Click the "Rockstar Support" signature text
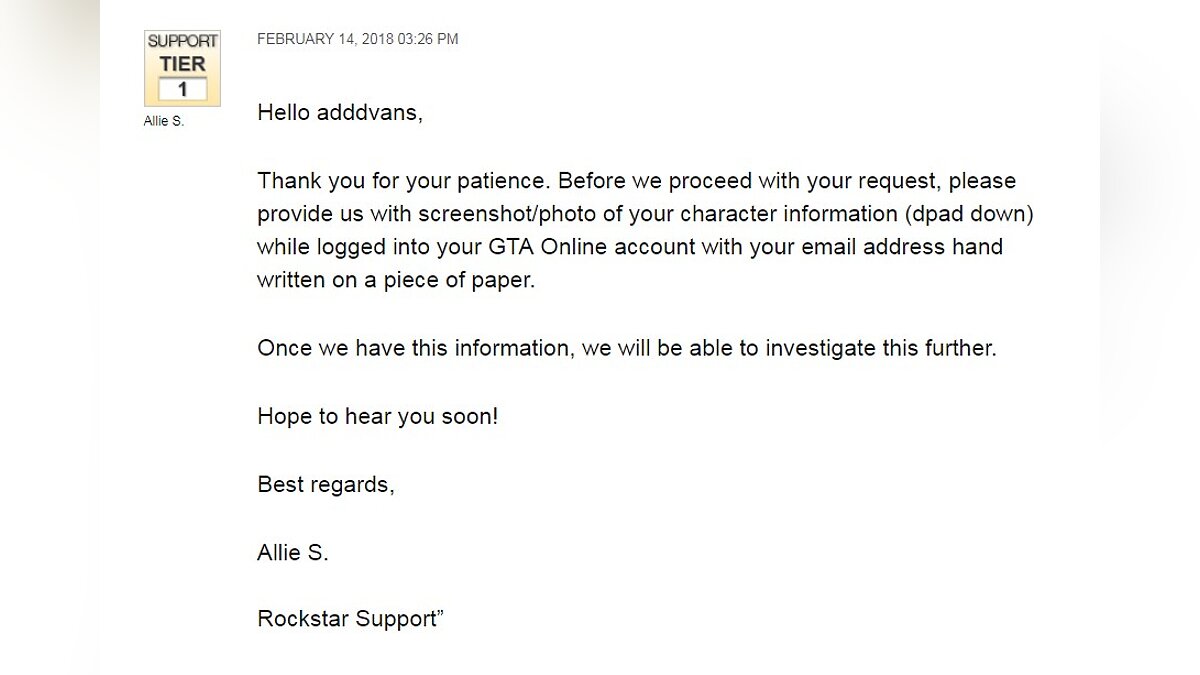This screenshot has width=1200, height=675. coord(348,619)
